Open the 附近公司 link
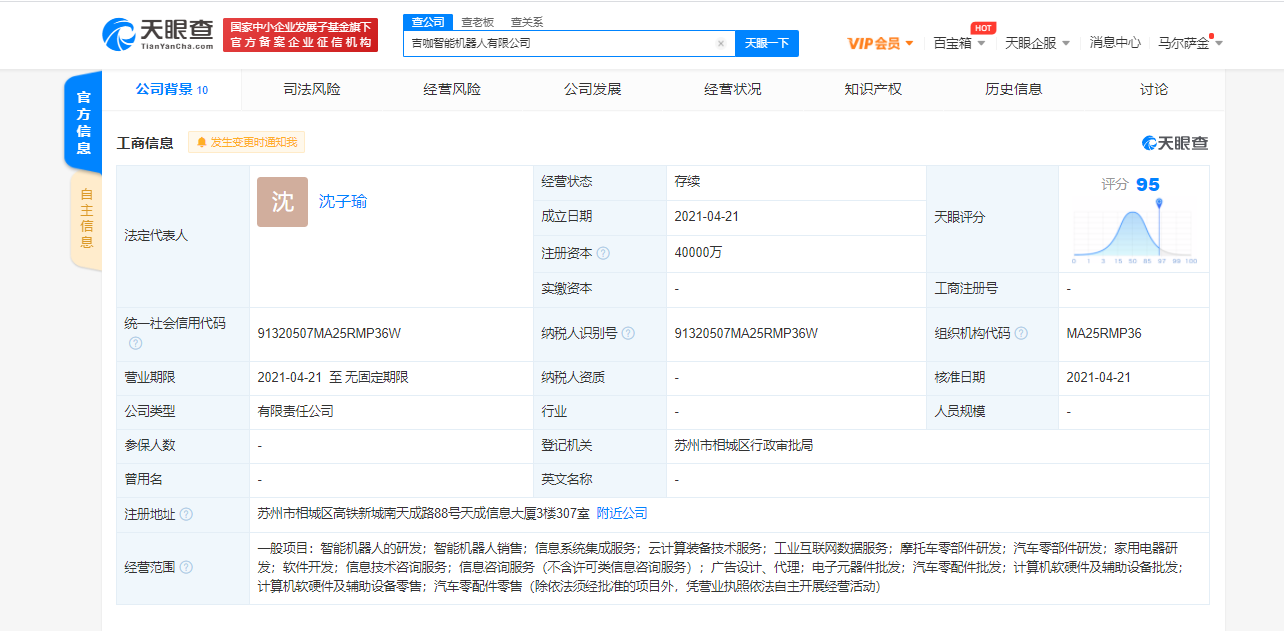The image size is (1284, 631). coord(622,513)
